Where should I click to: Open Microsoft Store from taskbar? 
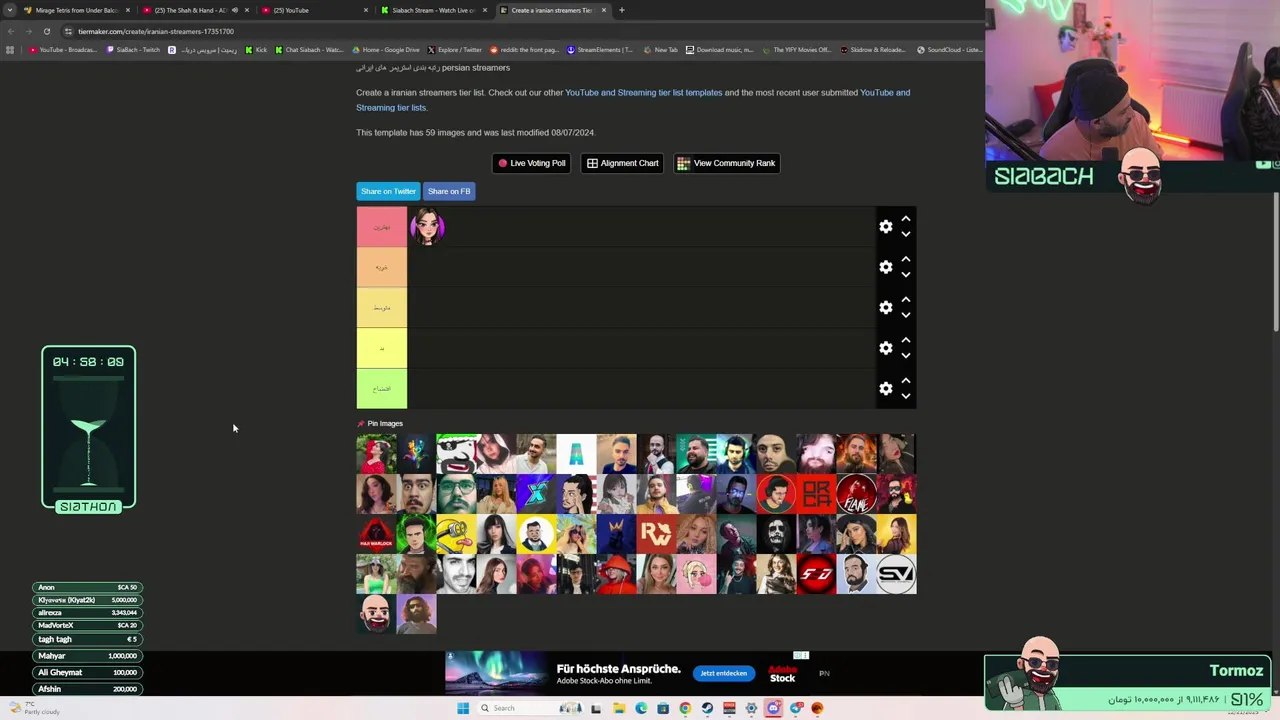point(663,708)
